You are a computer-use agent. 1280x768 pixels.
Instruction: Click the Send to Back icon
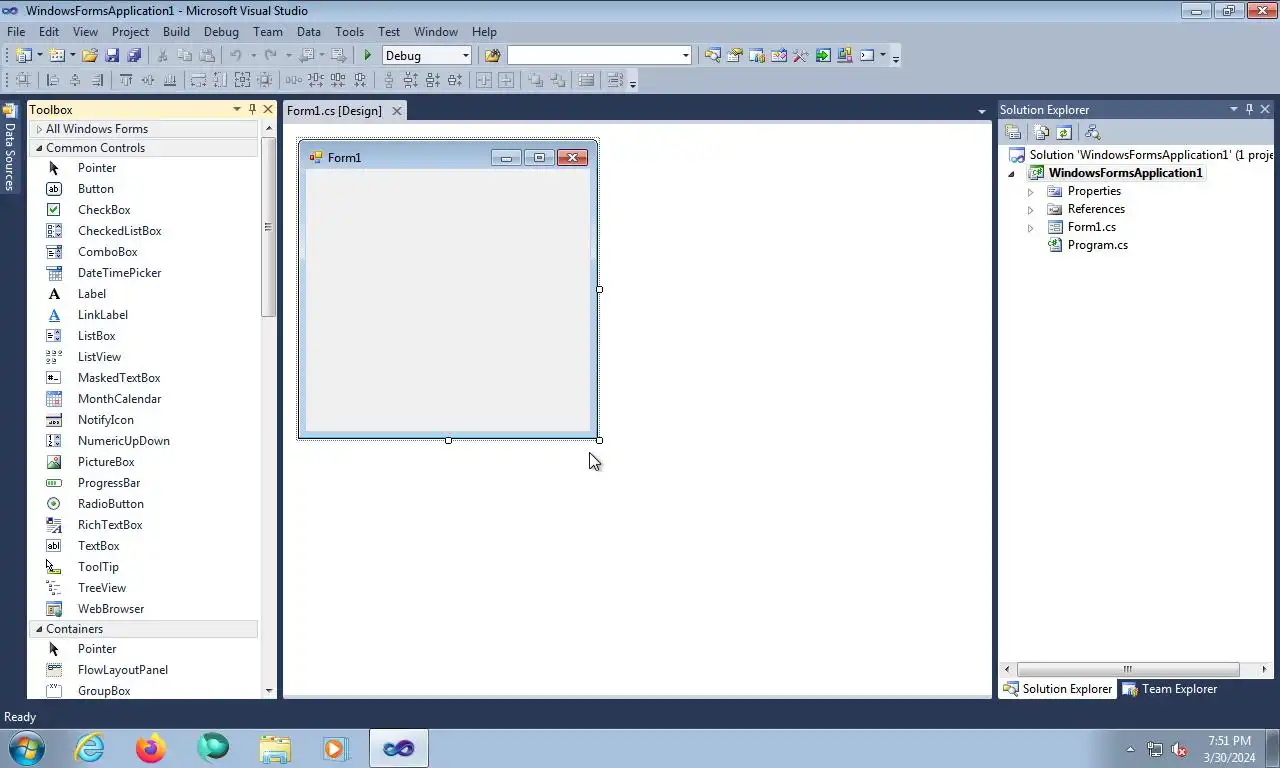557,80
